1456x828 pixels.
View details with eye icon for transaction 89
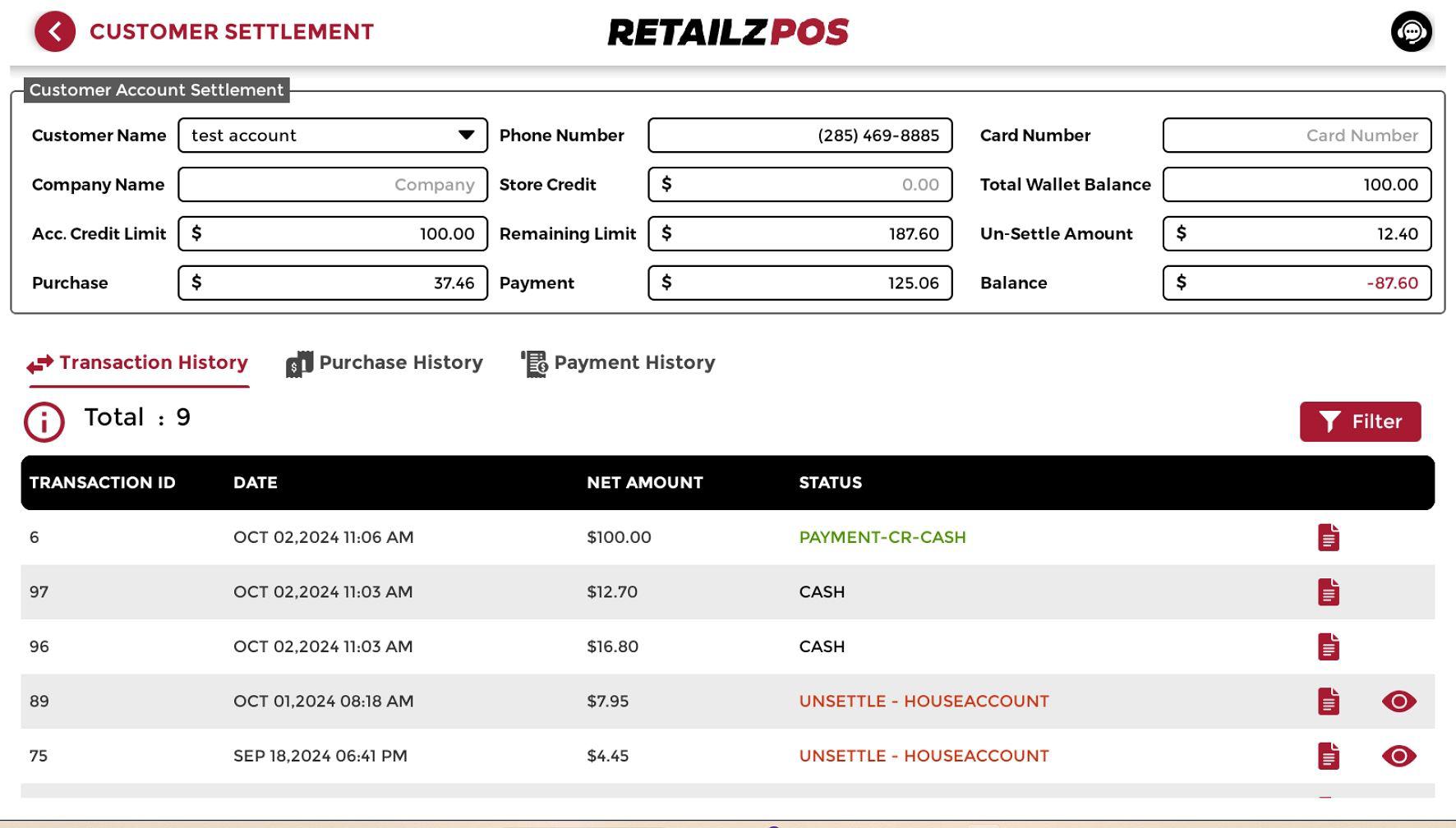(x=1398, y=701)
